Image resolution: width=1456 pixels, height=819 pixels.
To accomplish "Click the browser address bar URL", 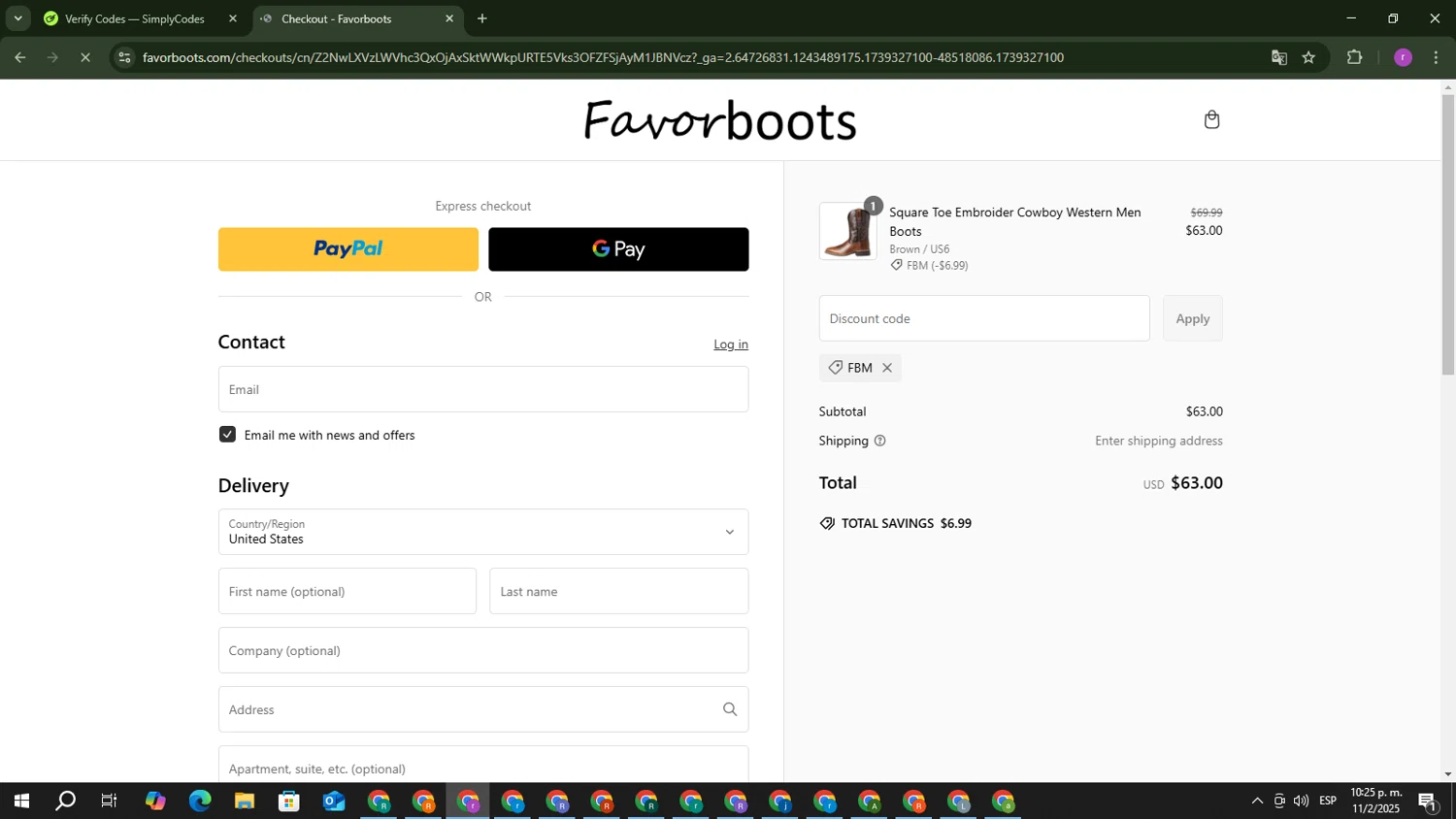I will click(603, 57).
